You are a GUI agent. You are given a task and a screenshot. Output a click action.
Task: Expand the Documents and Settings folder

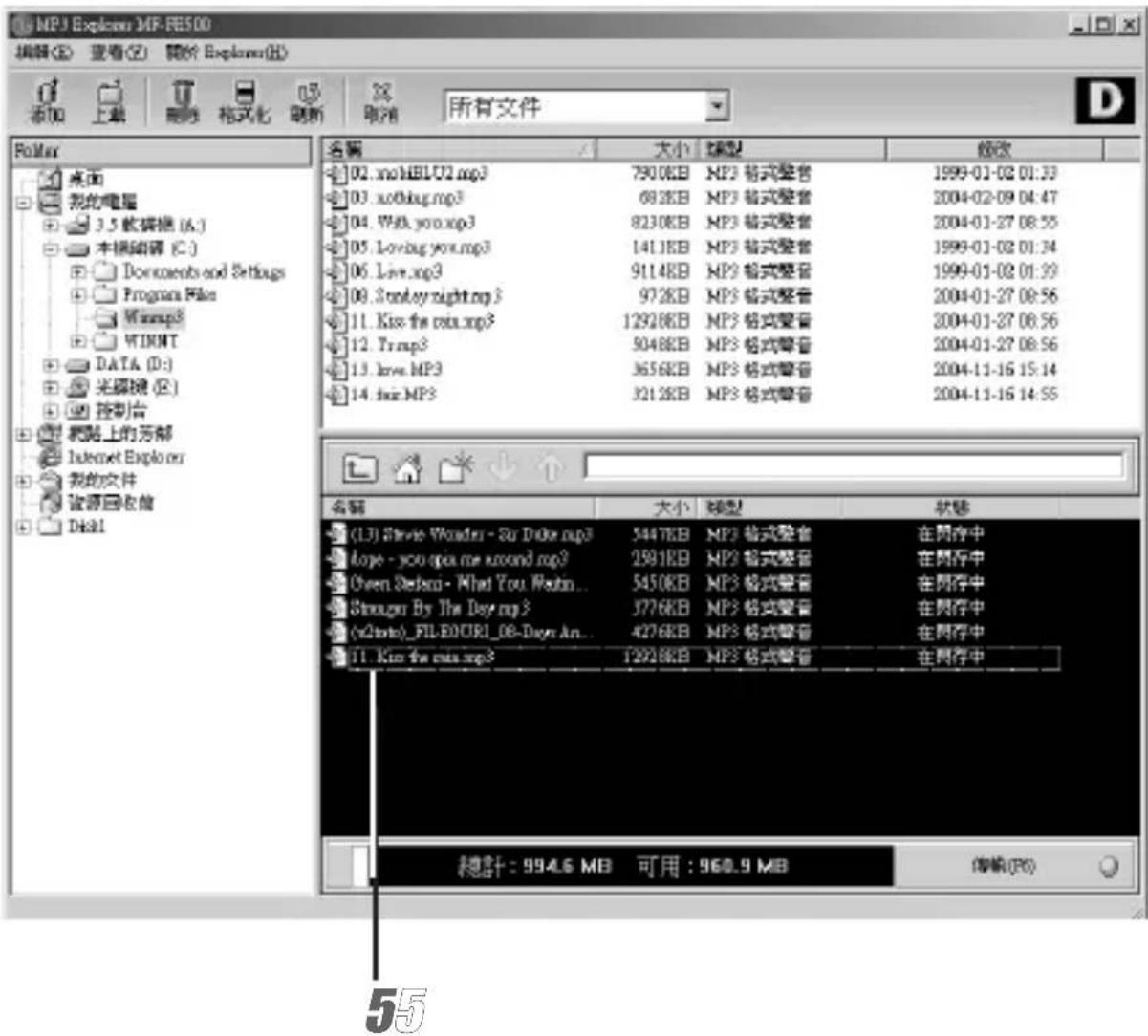(x=78, y=272)
